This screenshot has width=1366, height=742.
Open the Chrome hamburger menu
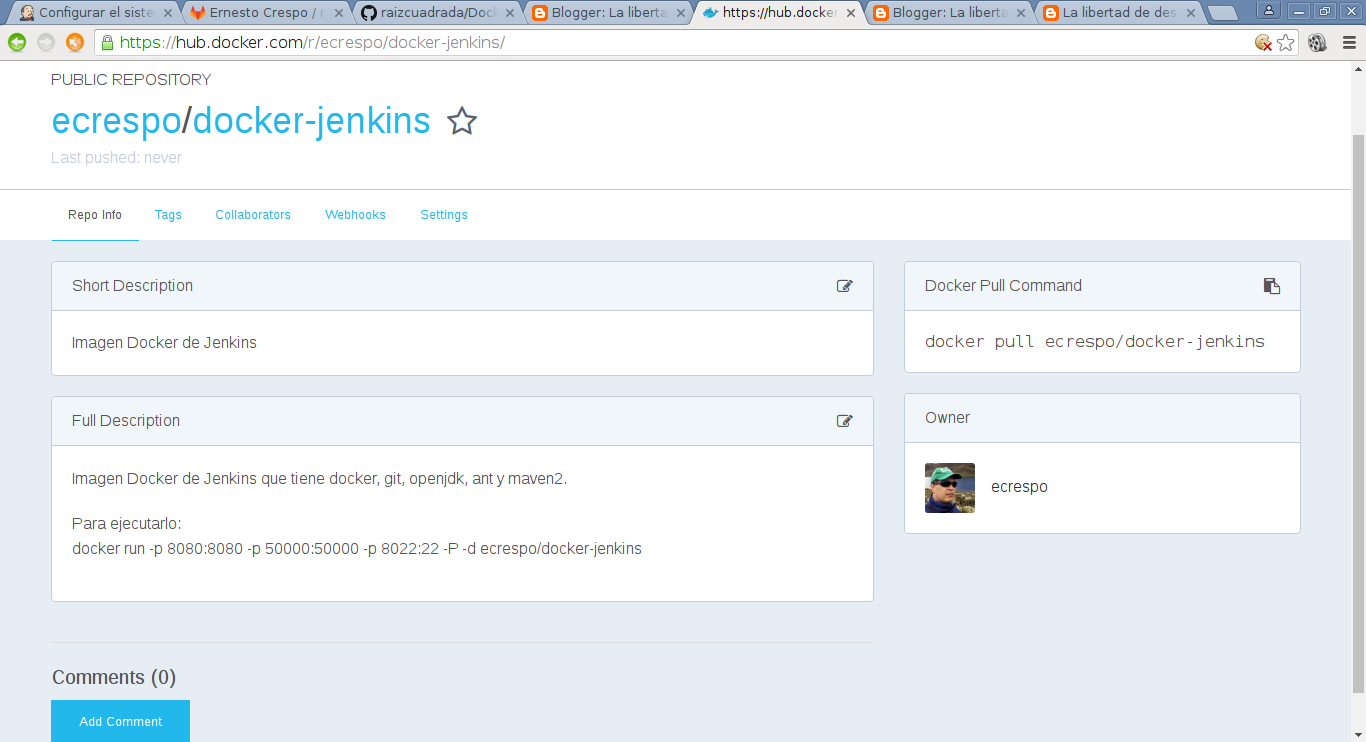pos(1347,42)
